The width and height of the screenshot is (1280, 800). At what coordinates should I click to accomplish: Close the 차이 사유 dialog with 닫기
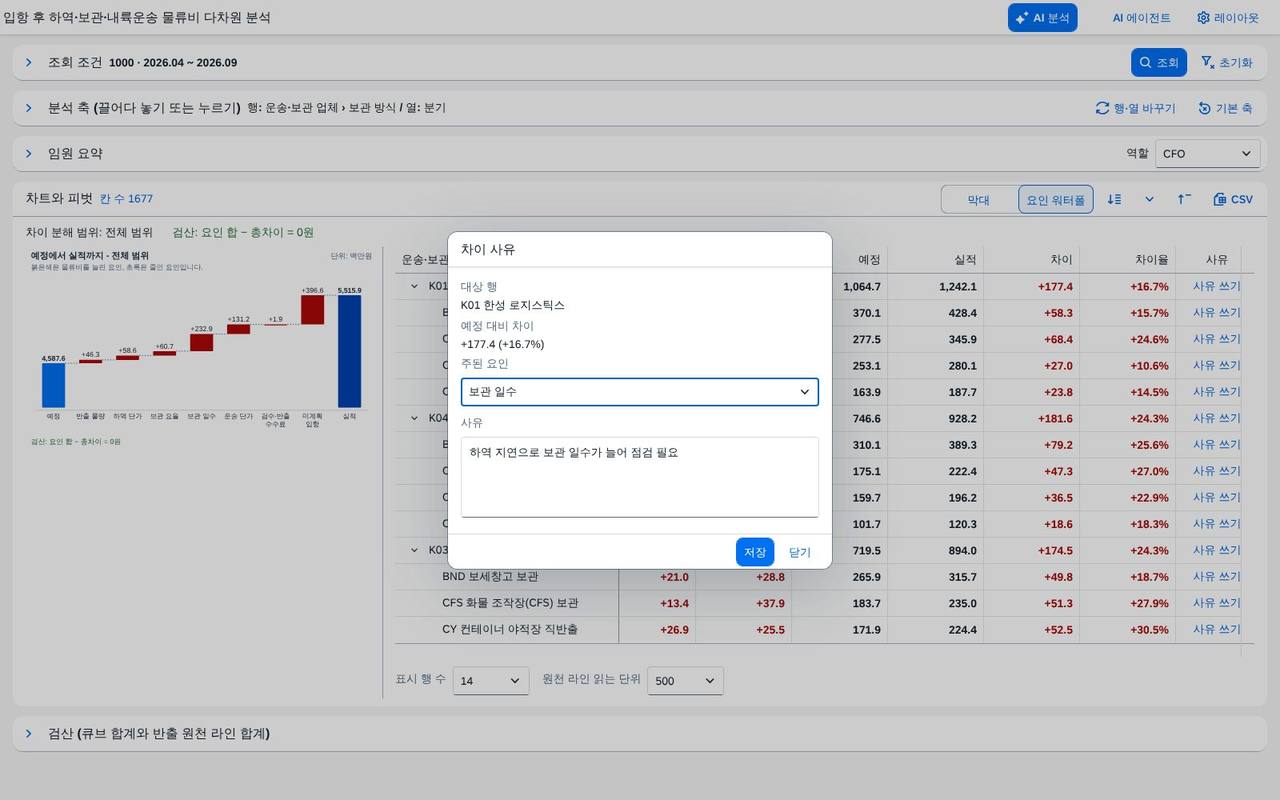click(800, 552)
